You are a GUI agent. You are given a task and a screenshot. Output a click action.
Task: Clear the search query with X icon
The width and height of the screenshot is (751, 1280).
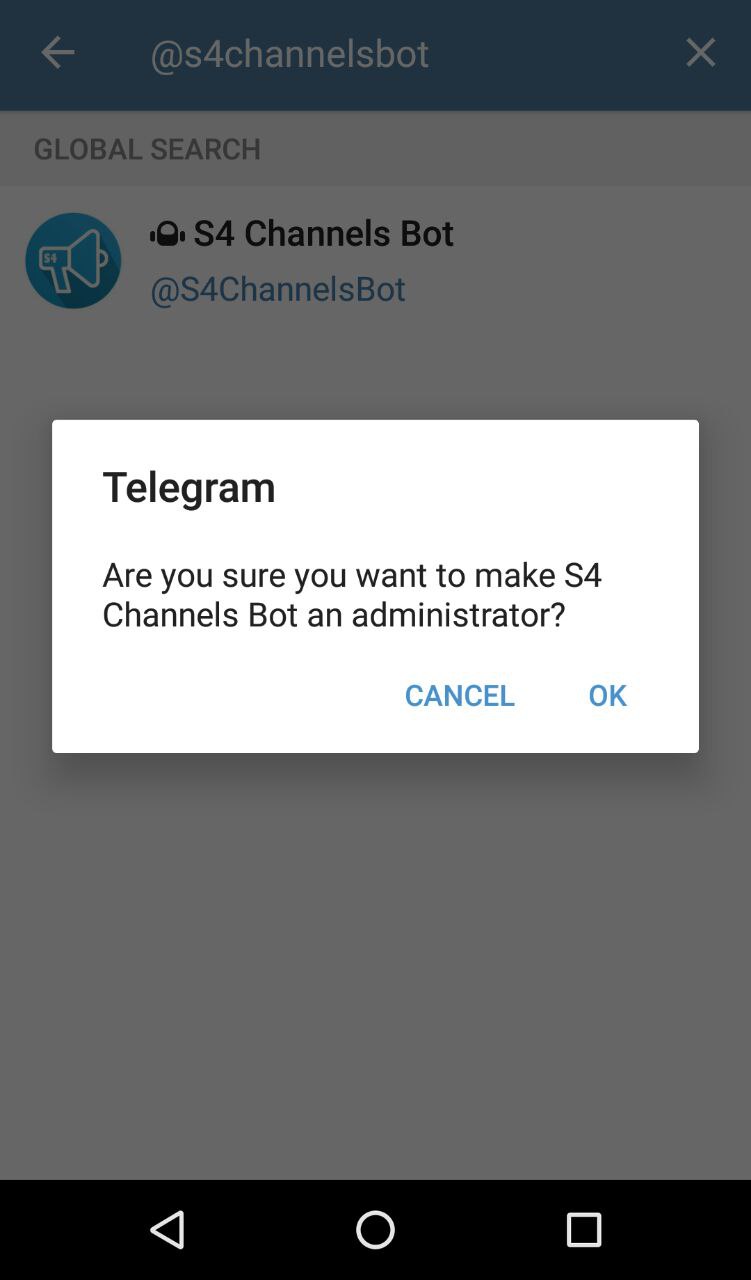coord(700,52)
